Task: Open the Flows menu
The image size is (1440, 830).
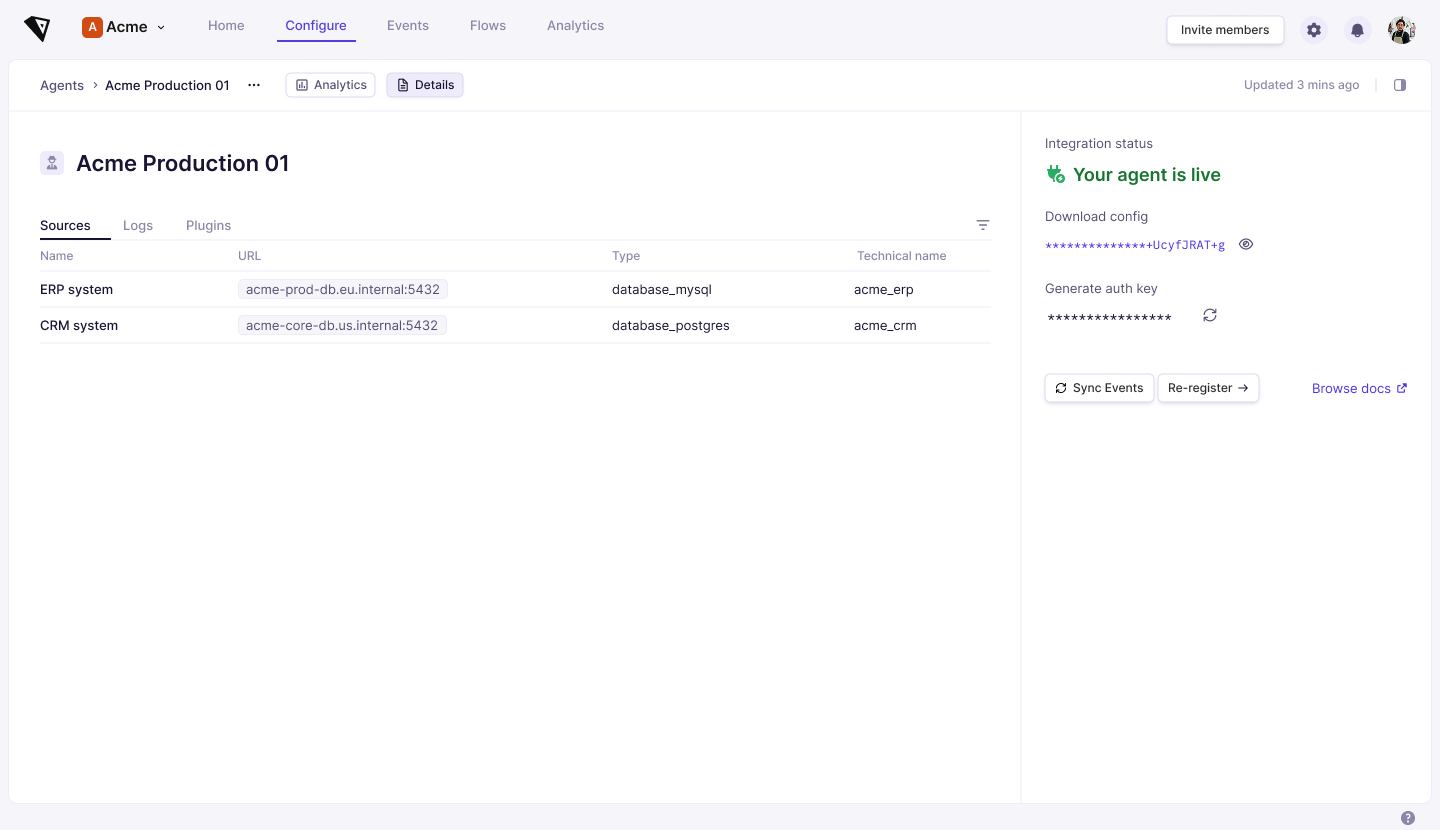Action: pyautogui.click(x=488, y=26)
